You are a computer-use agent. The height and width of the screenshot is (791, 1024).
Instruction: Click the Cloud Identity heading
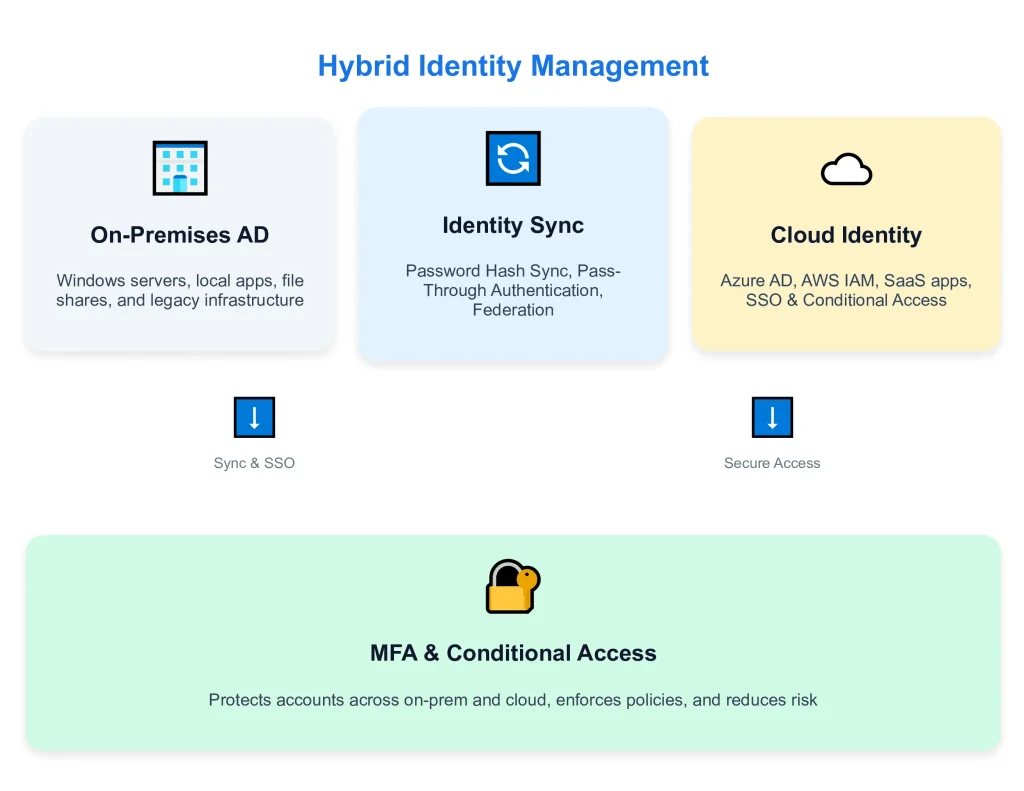pyautogui.click(x=846, y=235)
